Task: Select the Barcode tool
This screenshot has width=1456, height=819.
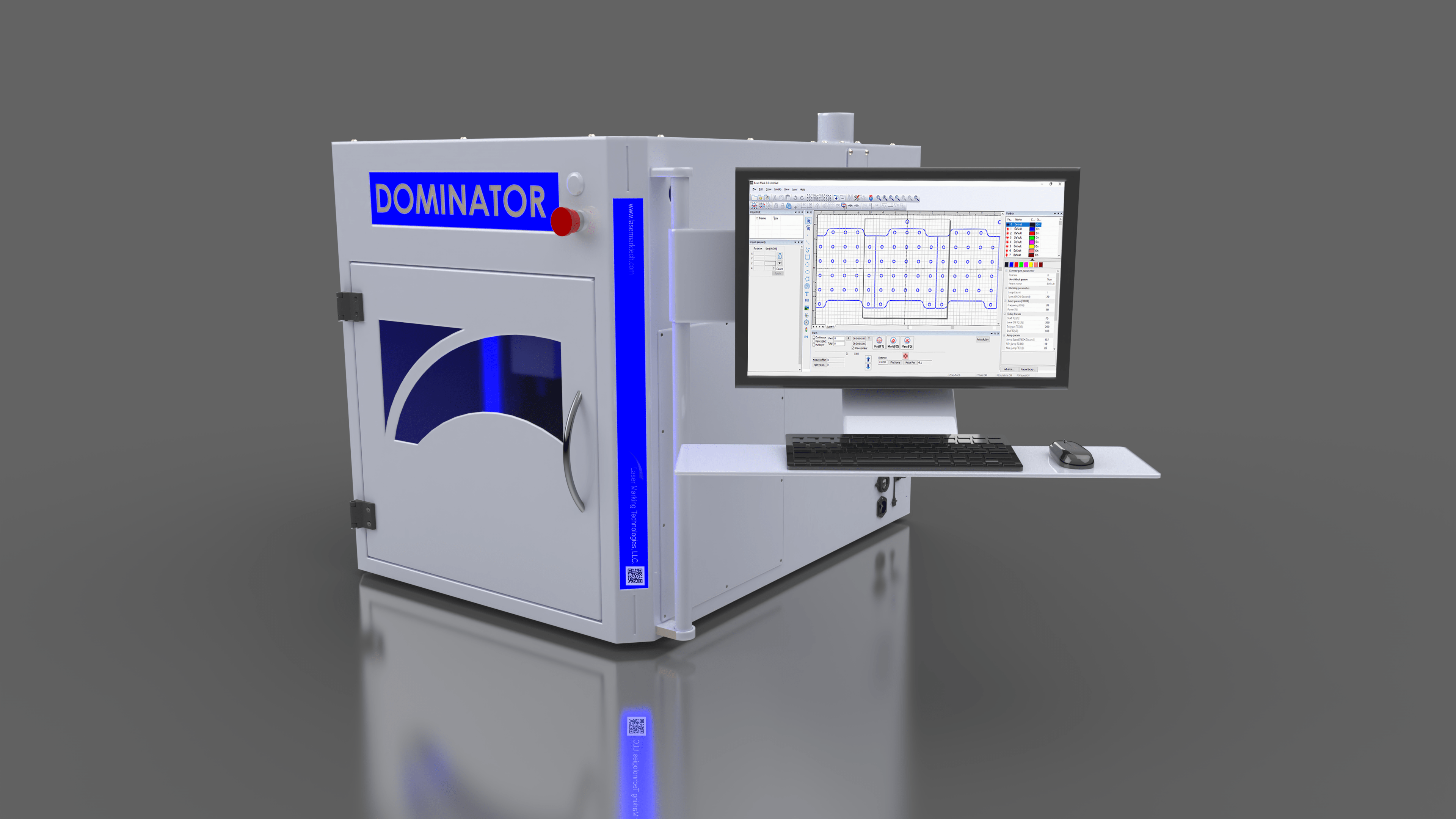Action: pos(807,301)
